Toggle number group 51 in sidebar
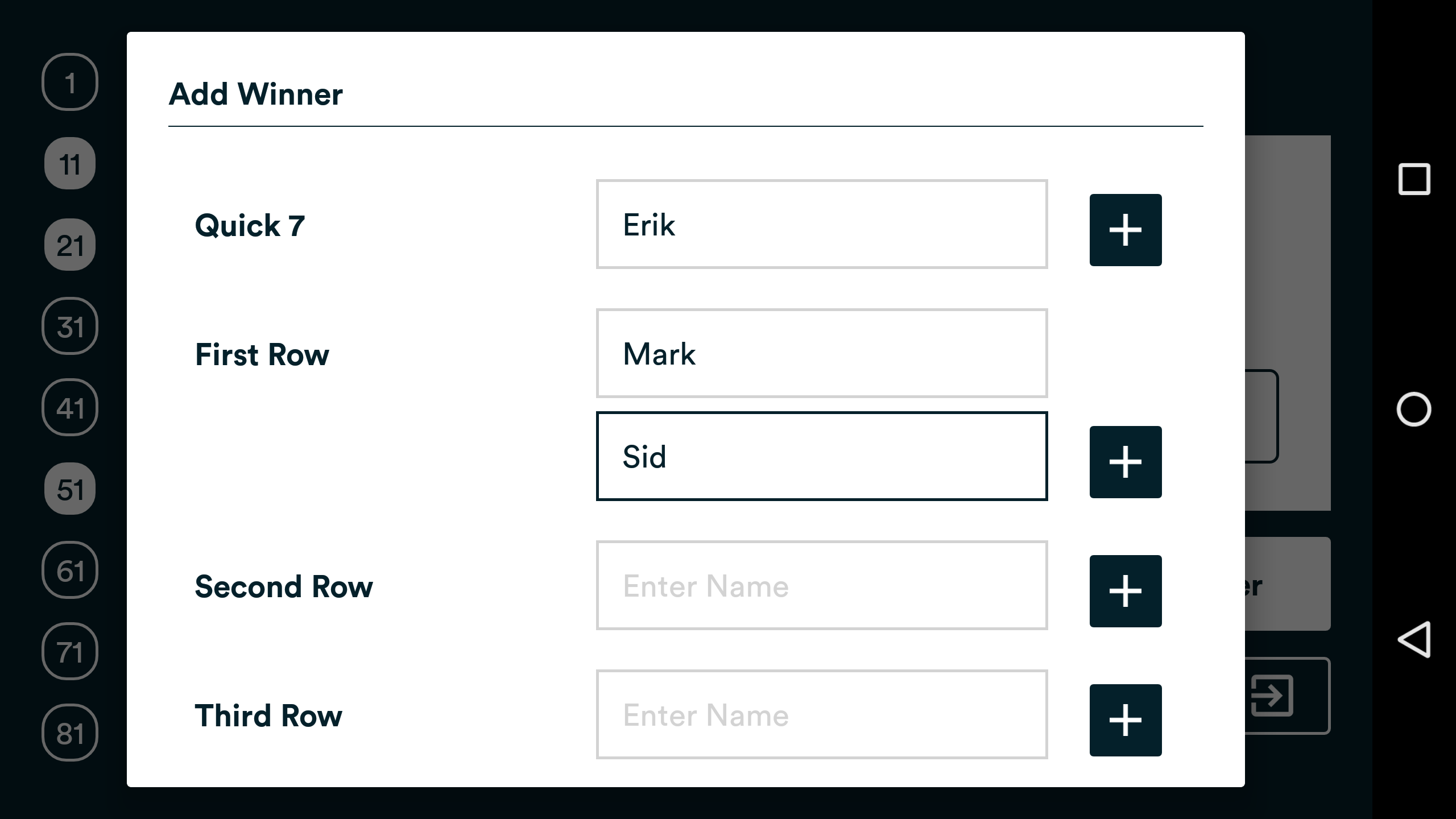1456x819 pixels. (69, 488)
